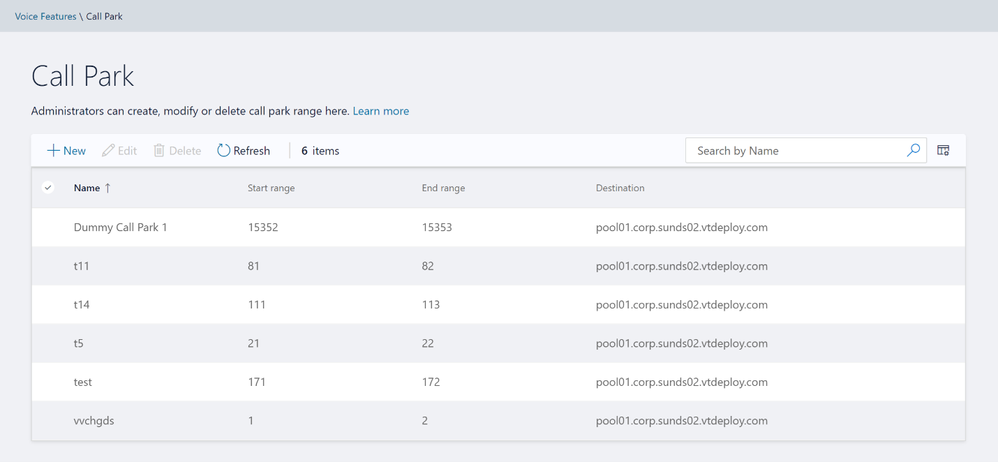This screenshot has width=998, height=462.
Task: Select the t5 call park row
Action: click(79, 343)
